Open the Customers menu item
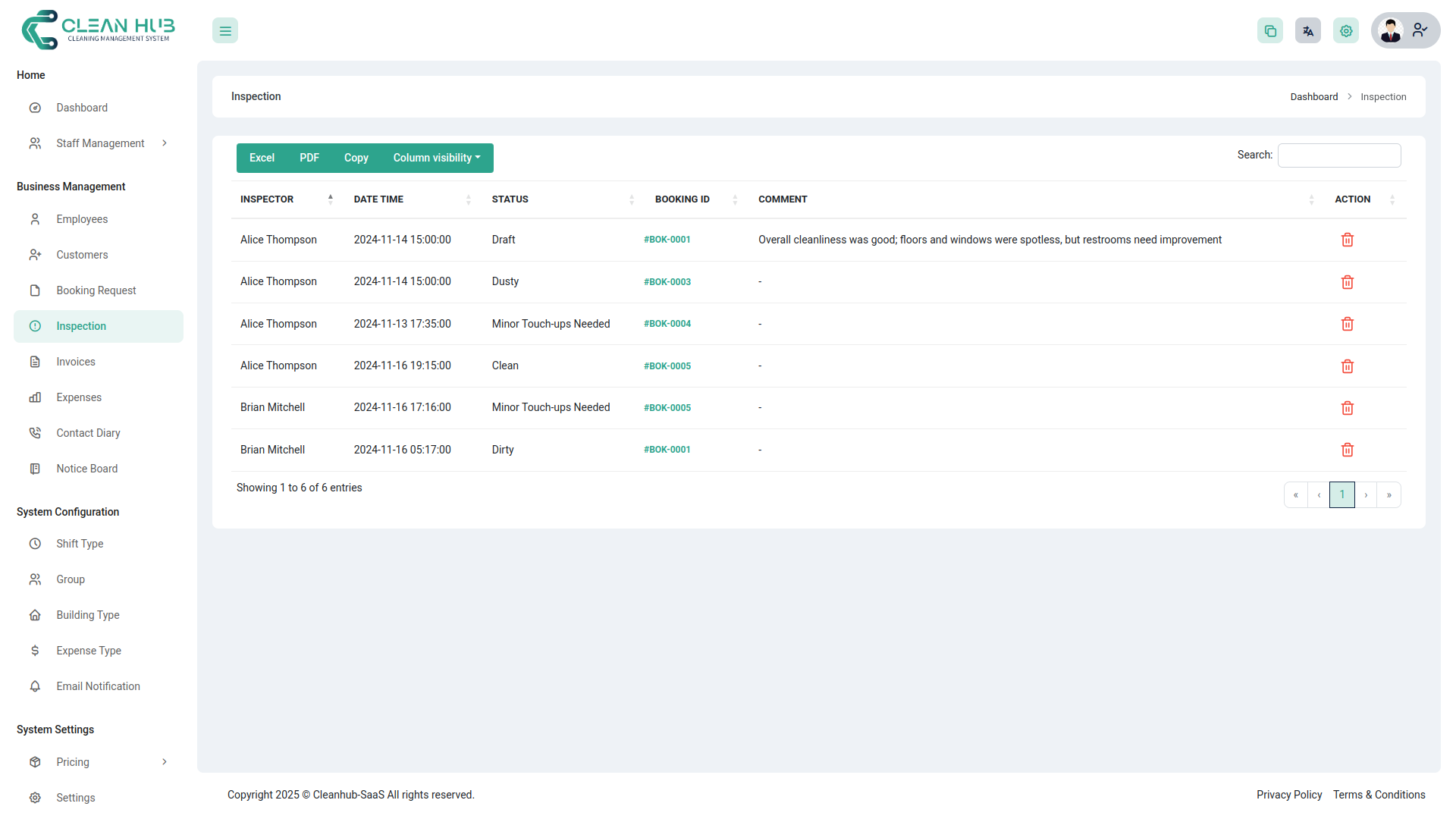The height and width of the screenshot is (819, 1456). [x=82, y=254]
